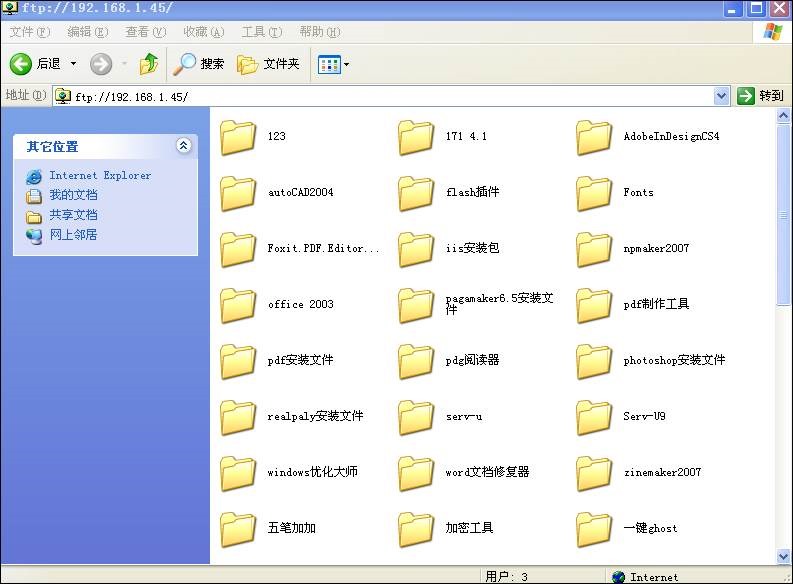Viewport: 793px width, 584px height.
Task: Collapse the 其它位置 panel
Action: click(x=184, y=146)
